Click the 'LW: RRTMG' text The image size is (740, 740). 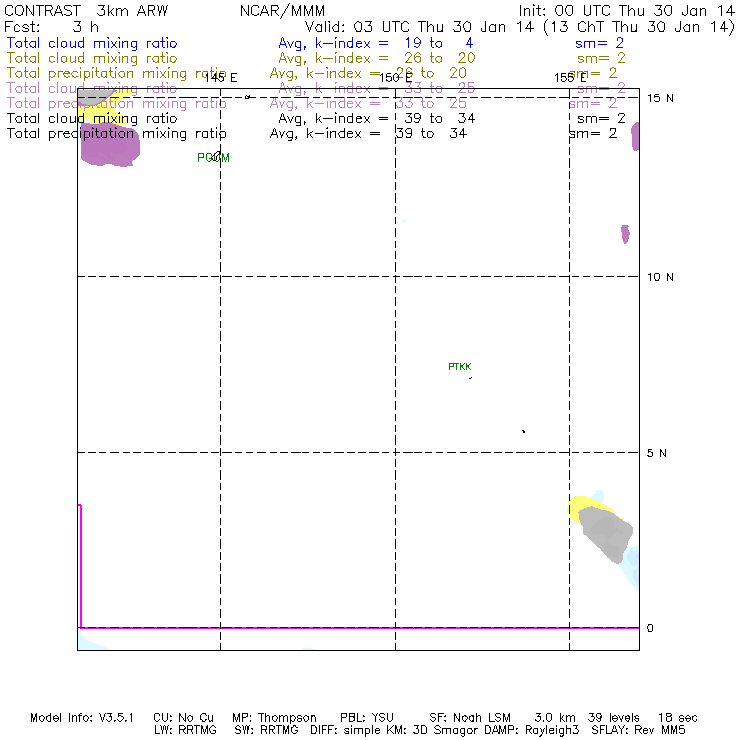point(185,730)
